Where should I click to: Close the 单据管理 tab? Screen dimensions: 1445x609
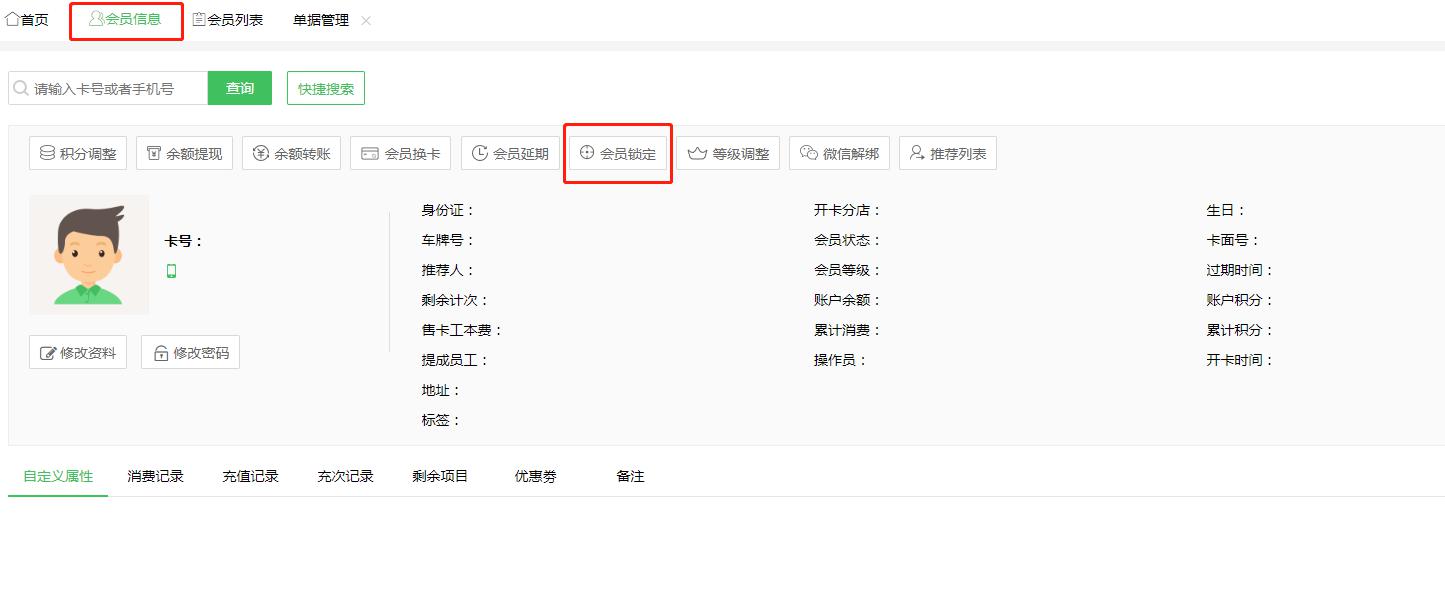(366, 21)
